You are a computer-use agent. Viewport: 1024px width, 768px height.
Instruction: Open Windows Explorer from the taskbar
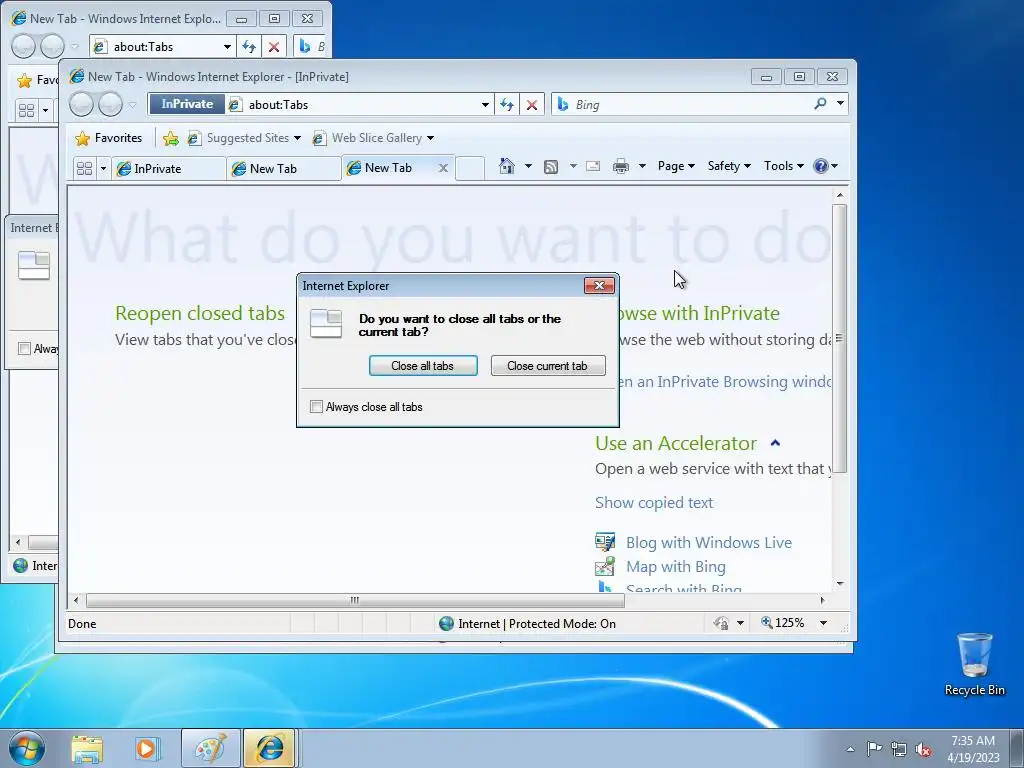(87, 749)
